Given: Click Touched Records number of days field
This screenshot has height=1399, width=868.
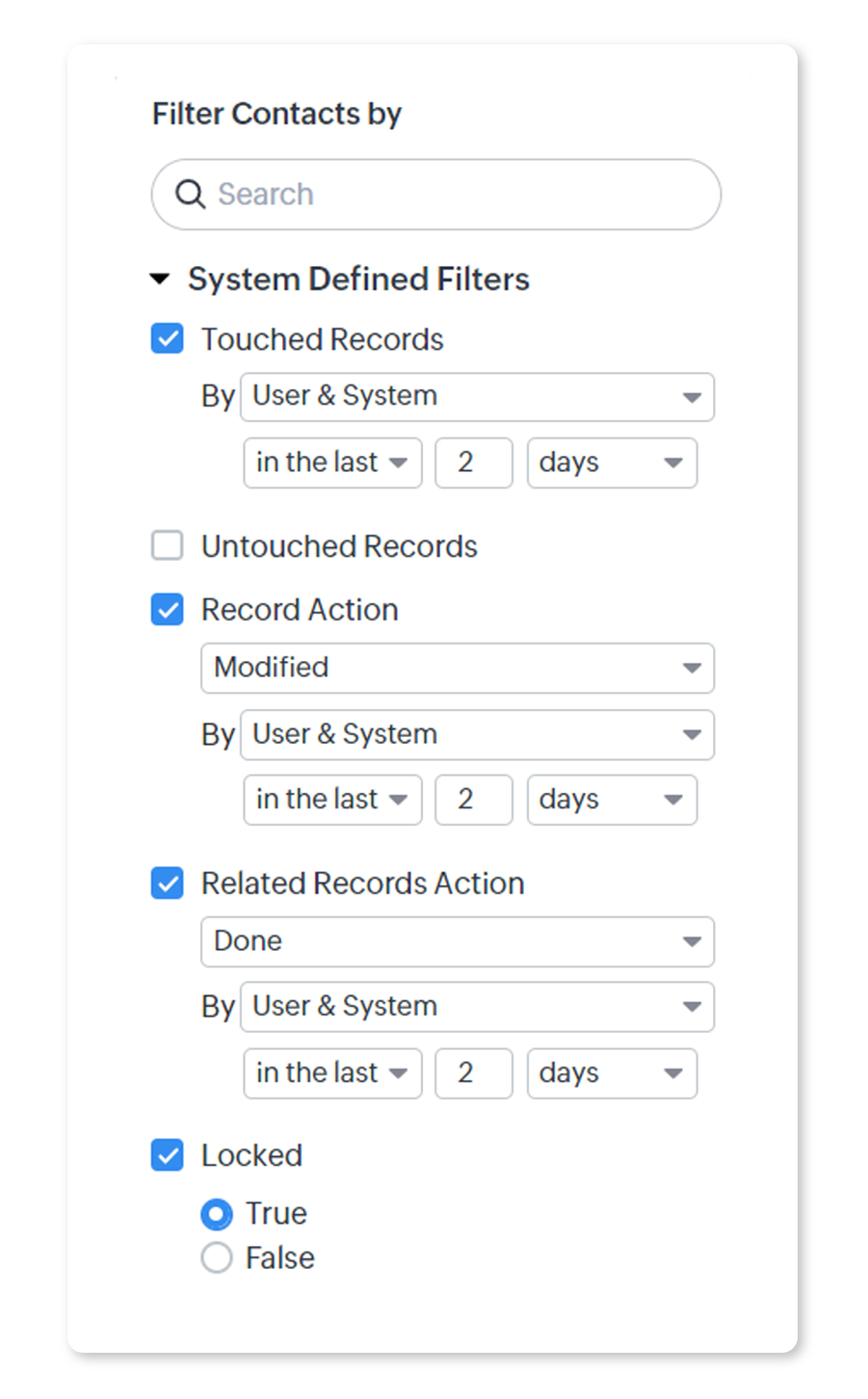Looking at the screenshot, I should point(473,463).
